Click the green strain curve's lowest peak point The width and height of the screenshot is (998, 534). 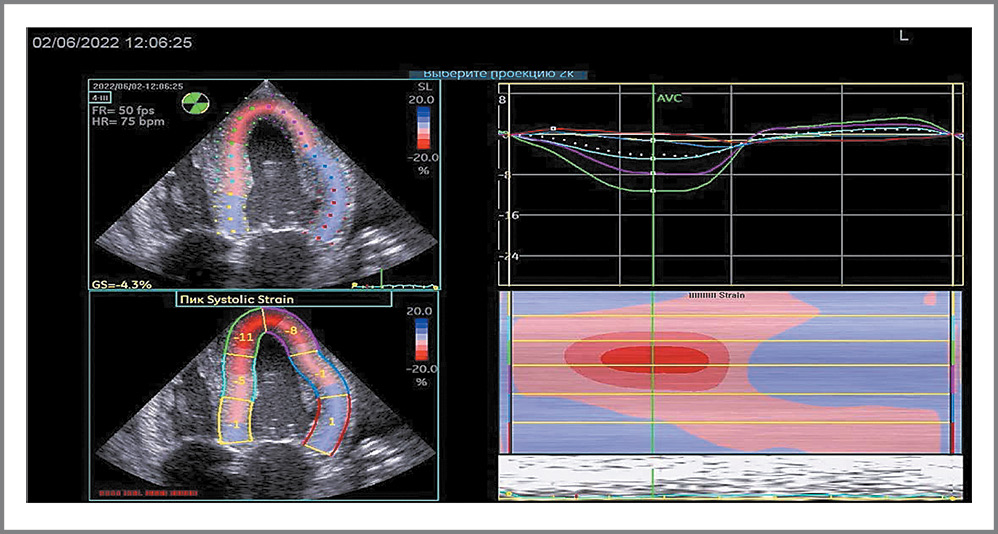tap(652, 190)
